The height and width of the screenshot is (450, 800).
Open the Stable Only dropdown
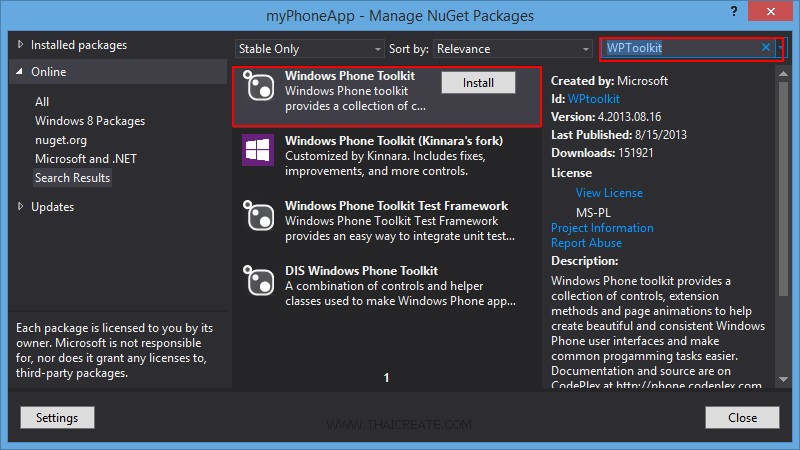click(310, 49)
